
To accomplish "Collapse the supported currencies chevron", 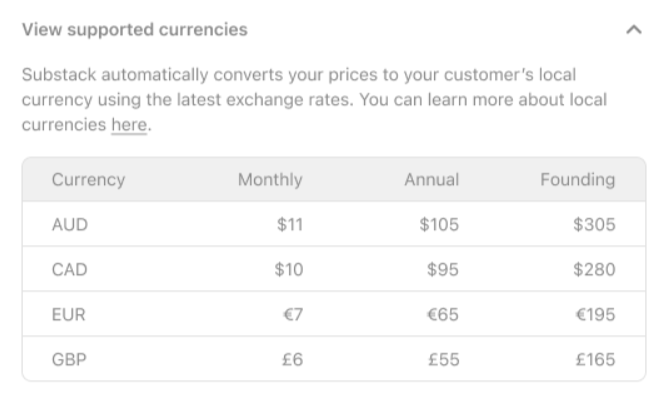I will [634, 30].
